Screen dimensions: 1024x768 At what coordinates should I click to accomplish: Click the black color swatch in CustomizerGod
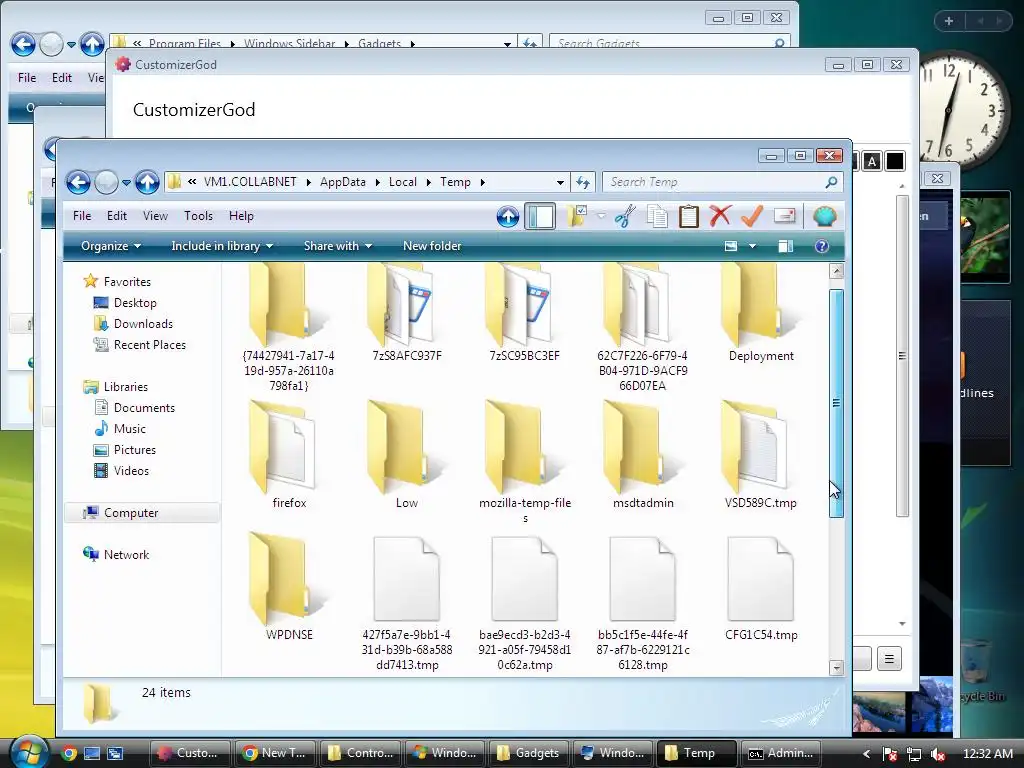click(x=895, y=161)
